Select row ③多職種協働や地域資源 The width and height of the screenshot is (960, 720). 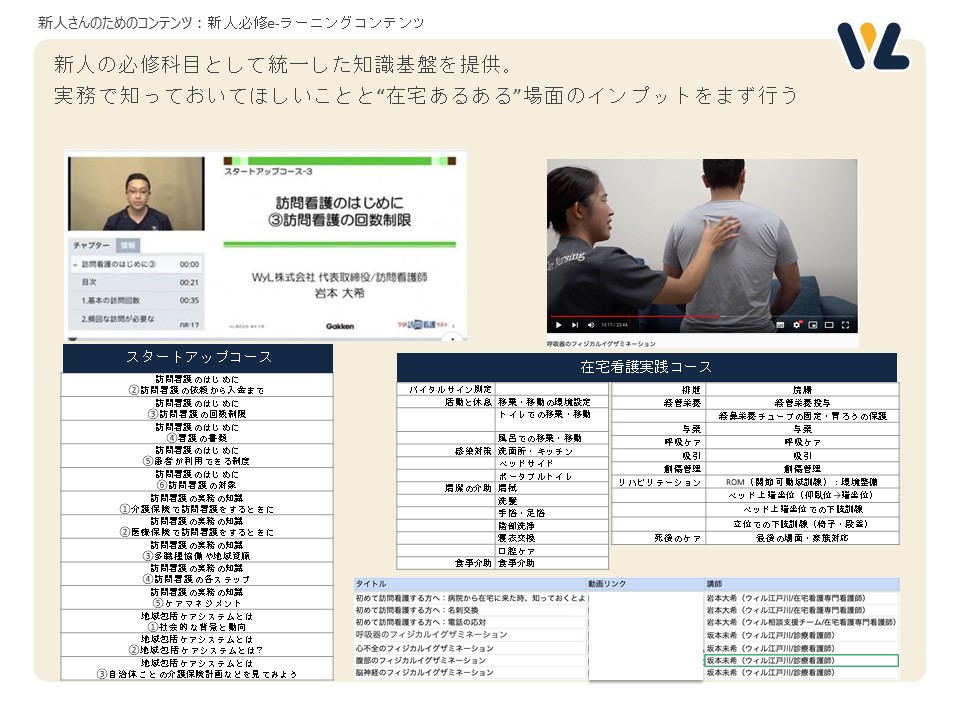click(x=197, y=550)
